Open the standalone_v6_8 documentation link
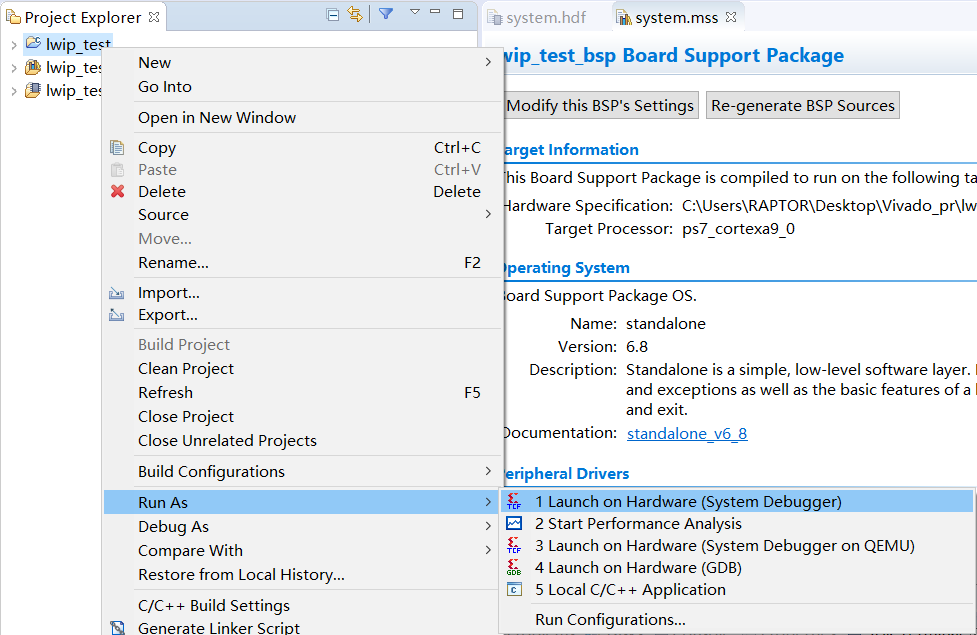 pos(687,434)
